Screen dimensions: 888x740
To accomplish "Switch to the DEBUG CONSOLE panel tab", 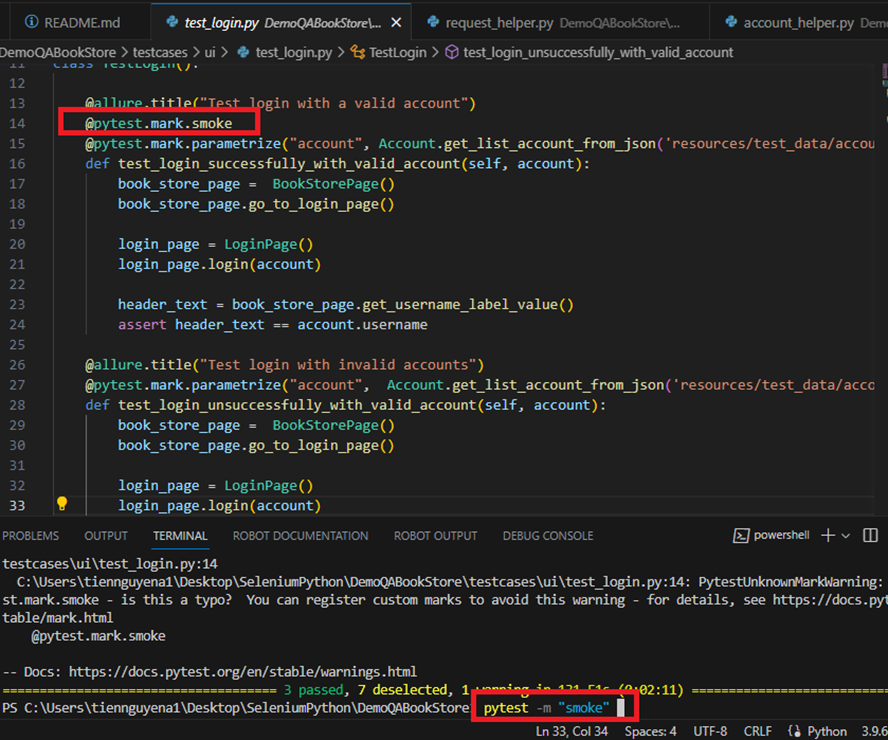I will [547, 536].
